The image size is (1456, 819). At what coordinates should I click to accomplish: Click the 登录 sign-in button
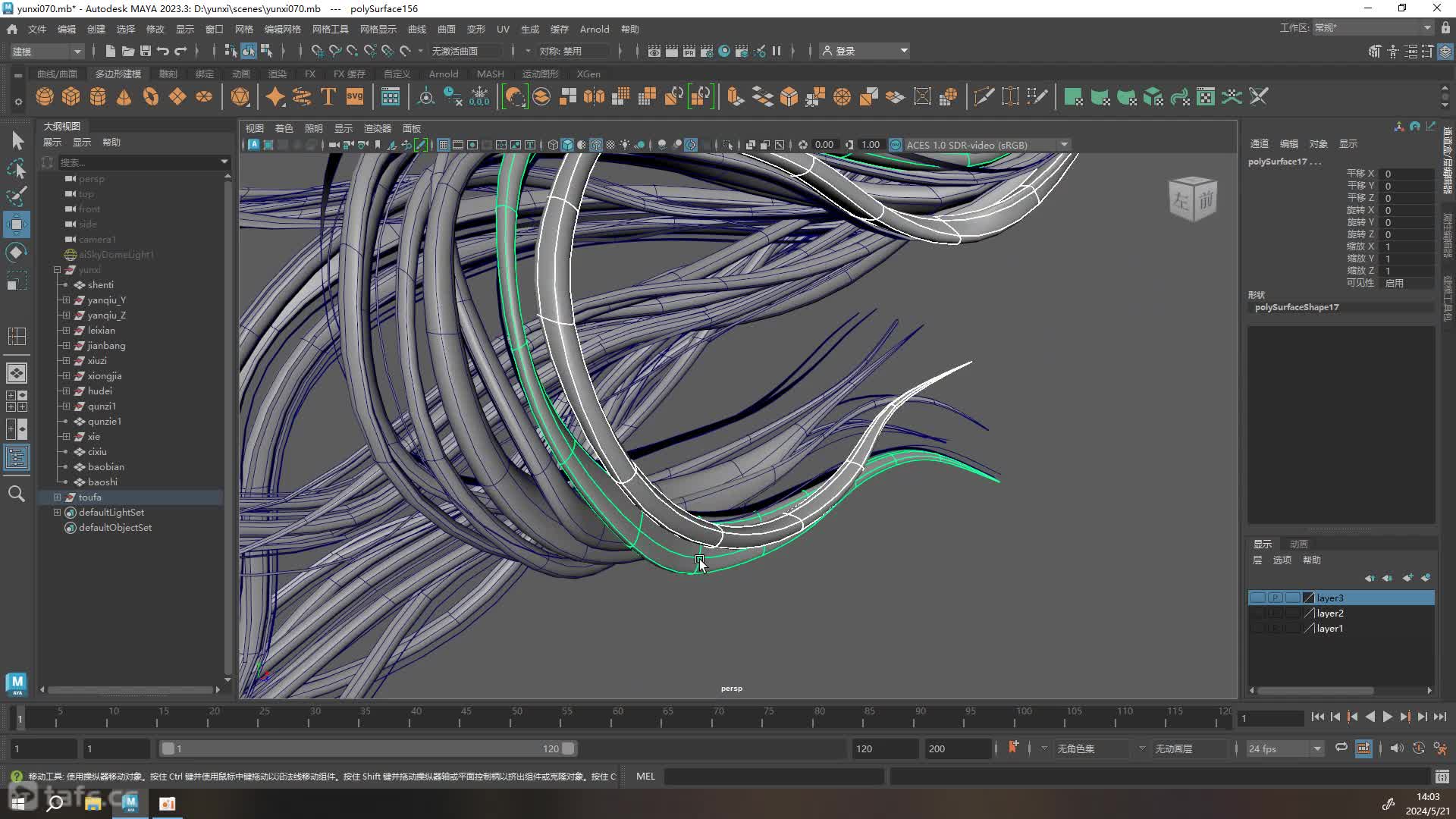click(865, 51)
